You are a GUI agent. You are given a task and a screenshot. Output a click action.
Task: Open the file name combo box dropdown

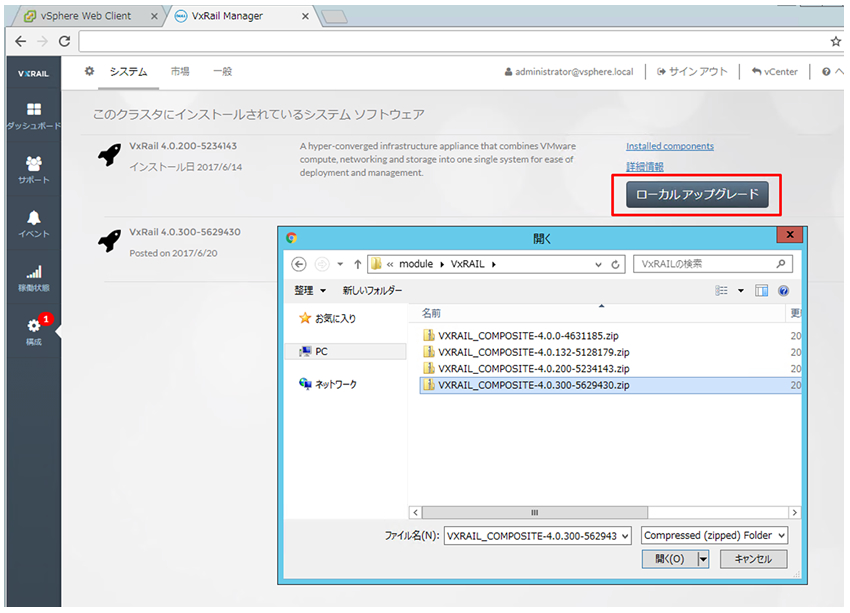tap(625, 536)
